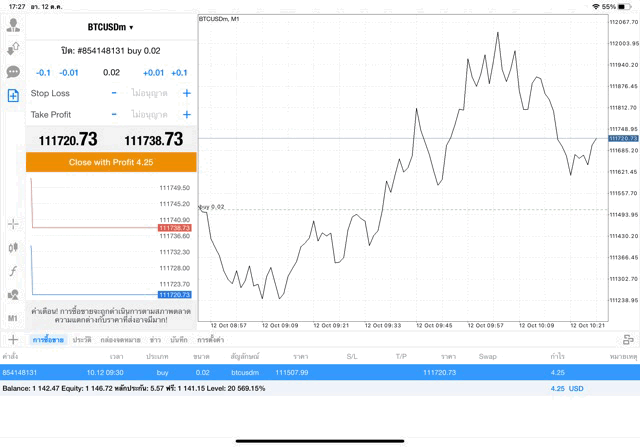This screenshot has height=447, width=640.
Task: Click the Take Profit input field
Action: (150, 115)
